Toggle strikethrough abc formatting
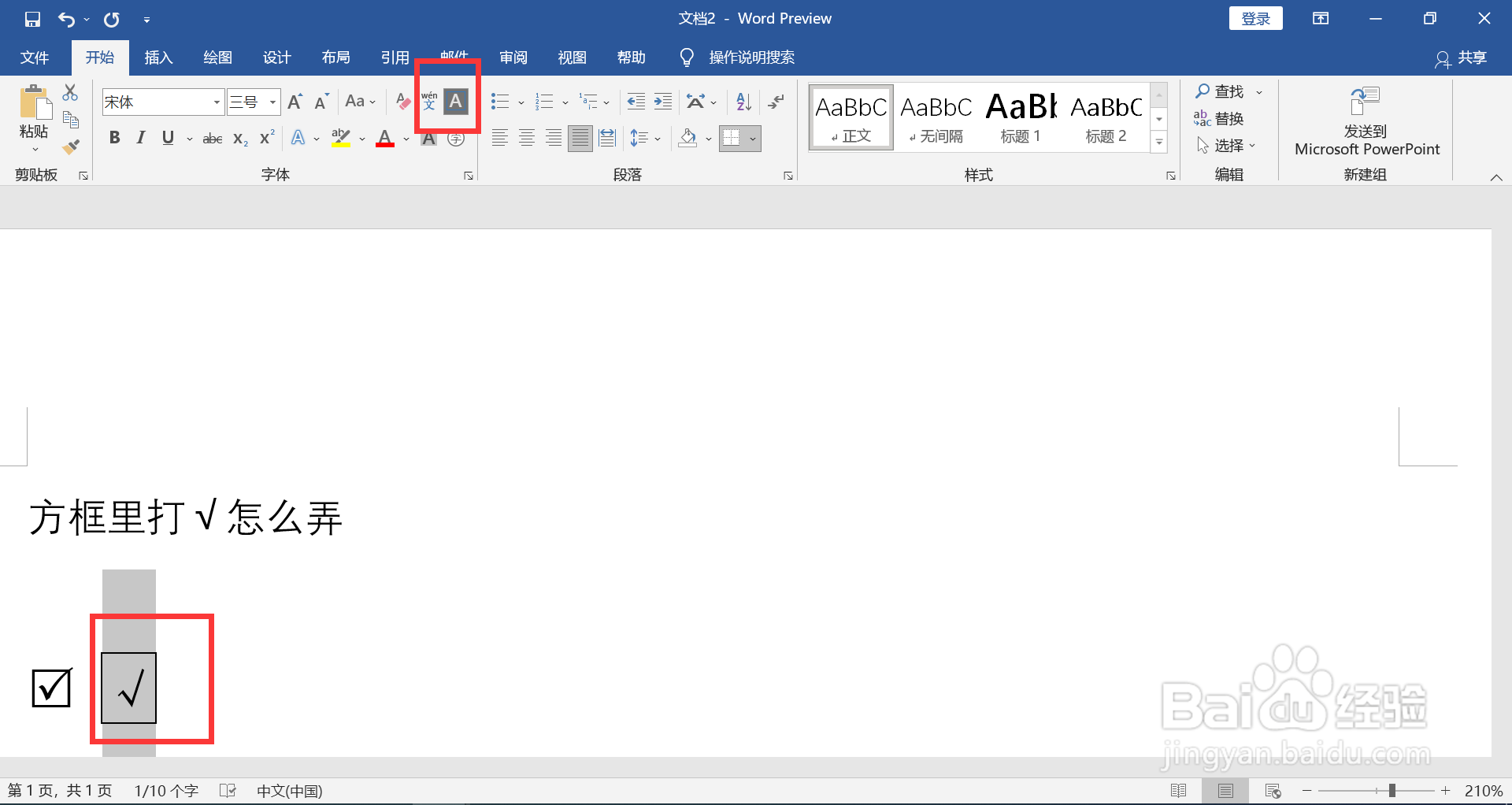Image resolution: width=1512 pixels, height=805 pixels. 213,139
